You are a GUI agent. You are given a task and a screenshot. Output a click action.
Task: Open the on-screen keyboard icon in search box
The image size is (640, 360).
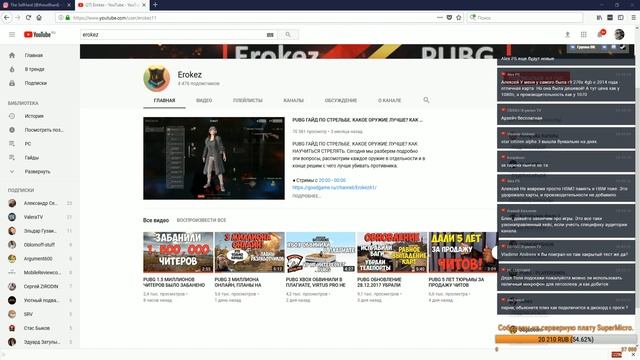pyautogui.click(x=270, y=35)
